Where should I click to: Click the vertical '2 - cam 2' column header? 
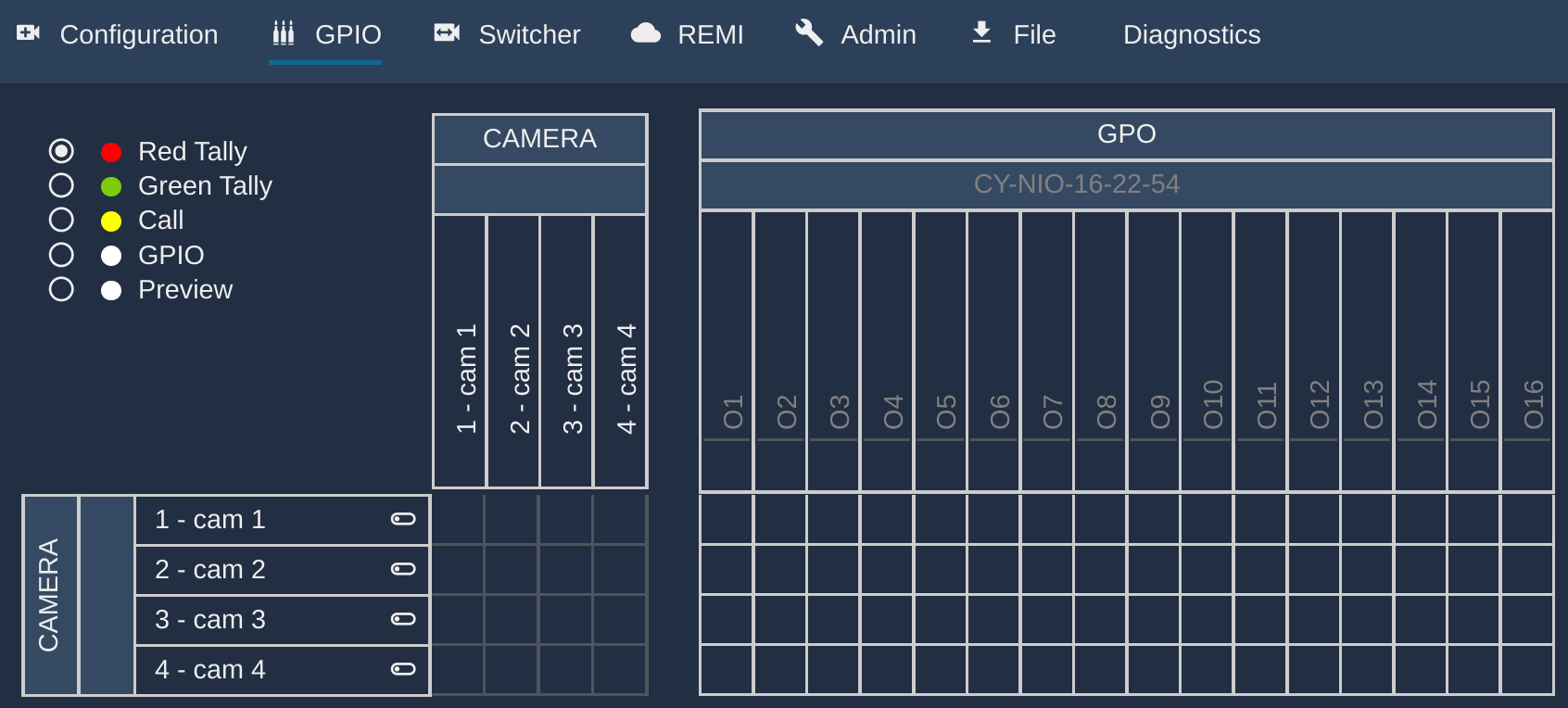click(513, 351)
